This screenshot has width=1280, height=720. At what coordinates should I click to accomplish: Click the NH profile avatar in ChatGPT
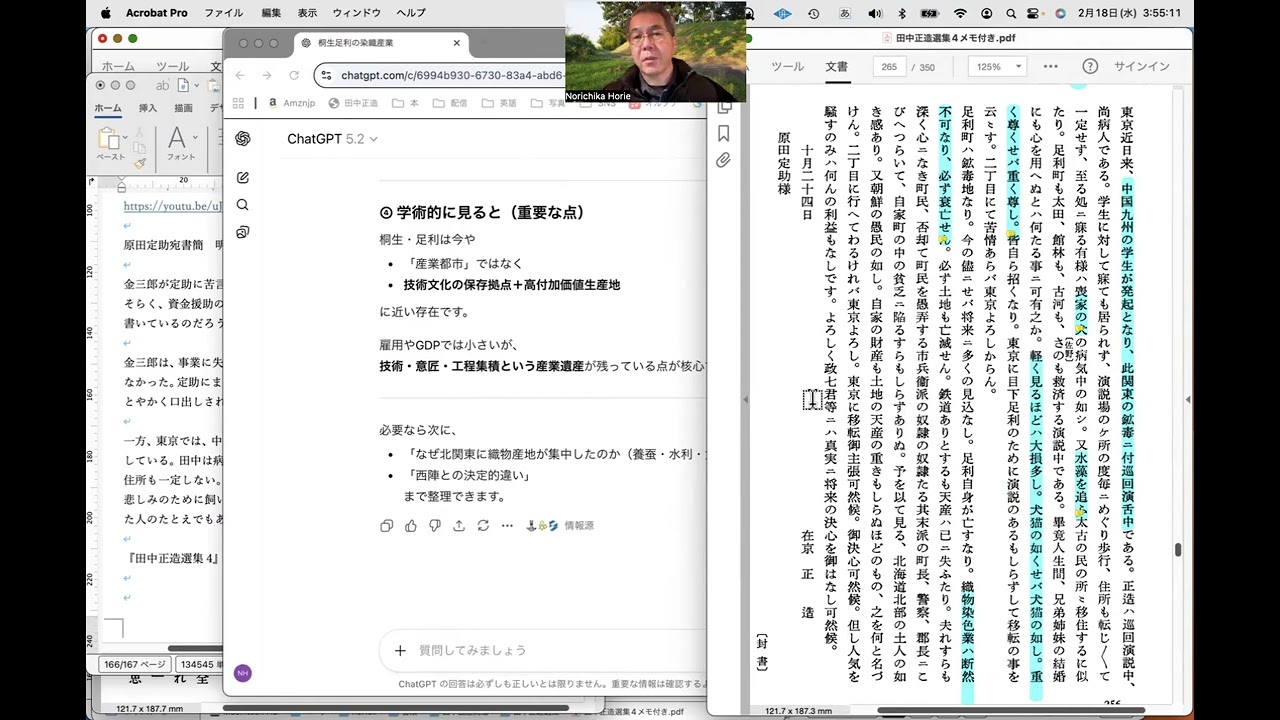point(242,673)
